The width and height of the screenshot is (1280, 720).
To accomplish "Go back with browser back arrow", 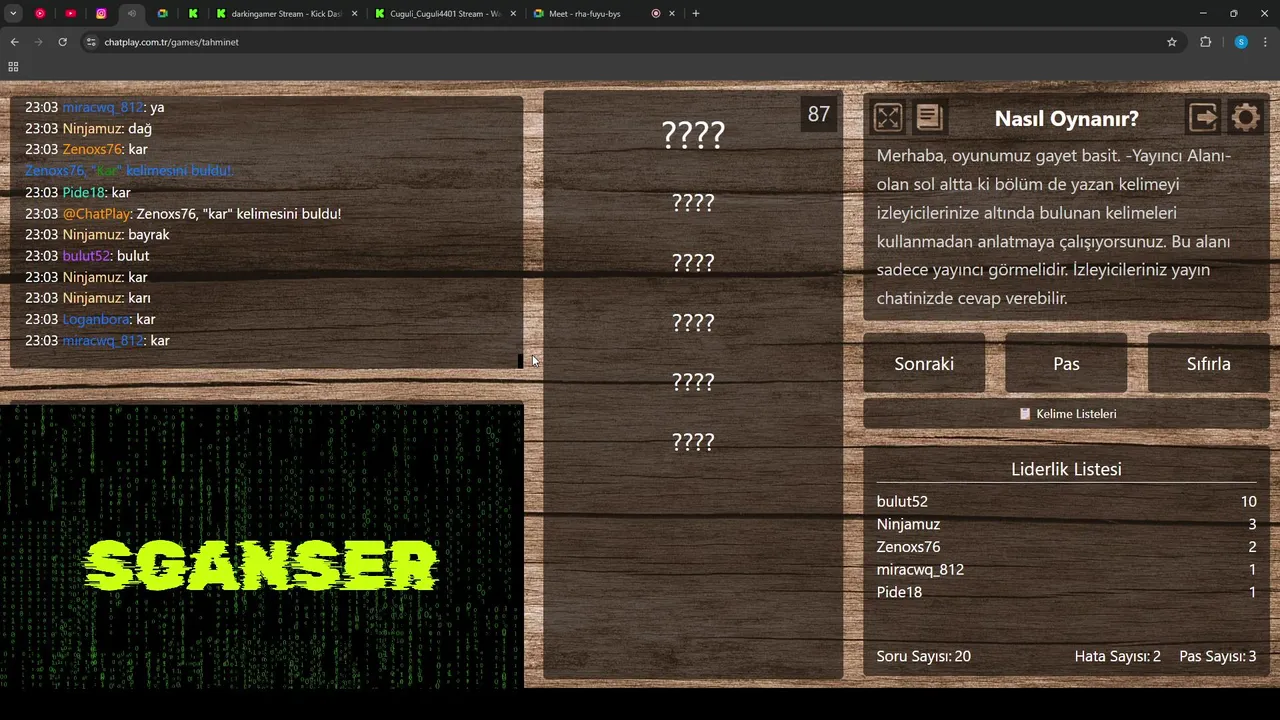I will click(14, 42).
